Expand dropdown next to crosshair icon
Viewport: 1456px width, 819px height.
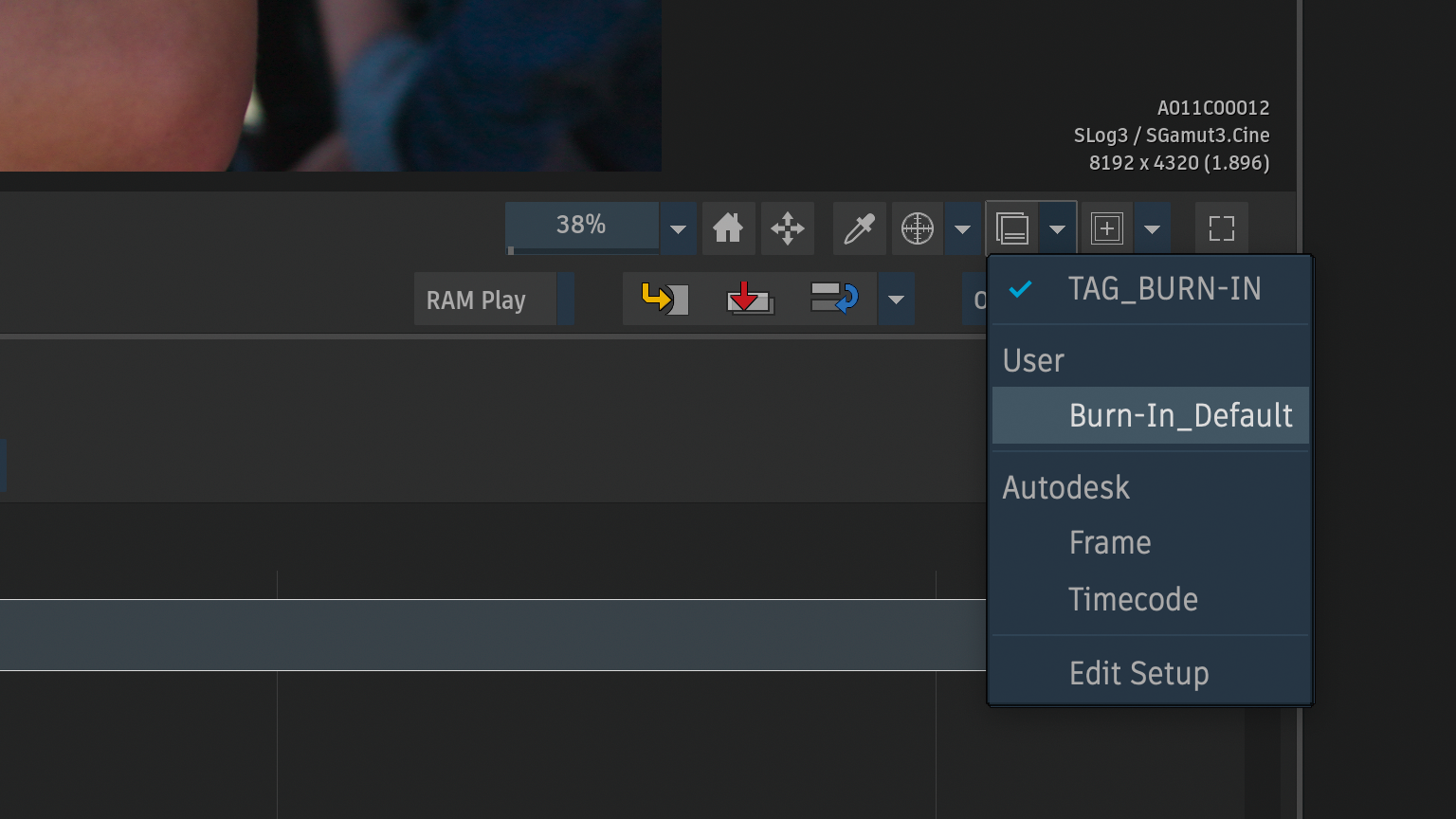pyautogui.click(x=962, y=229)
